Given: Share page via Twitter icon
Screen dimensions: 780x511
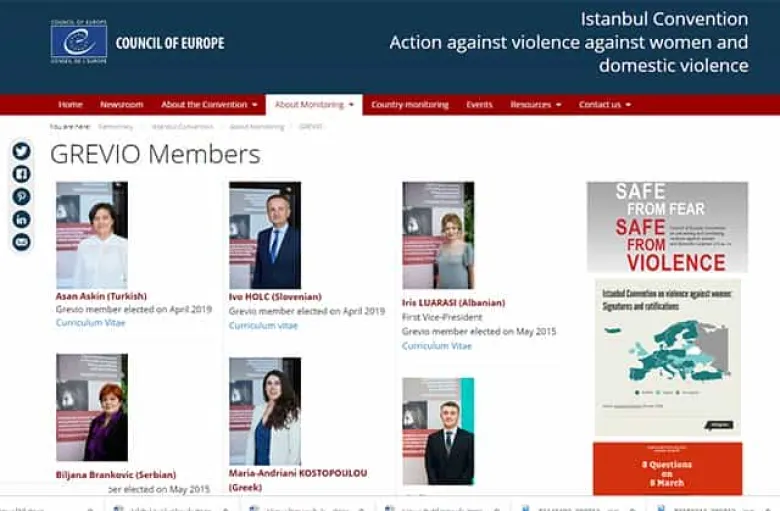Looking at the screenshot, I should tap(21, 151).
